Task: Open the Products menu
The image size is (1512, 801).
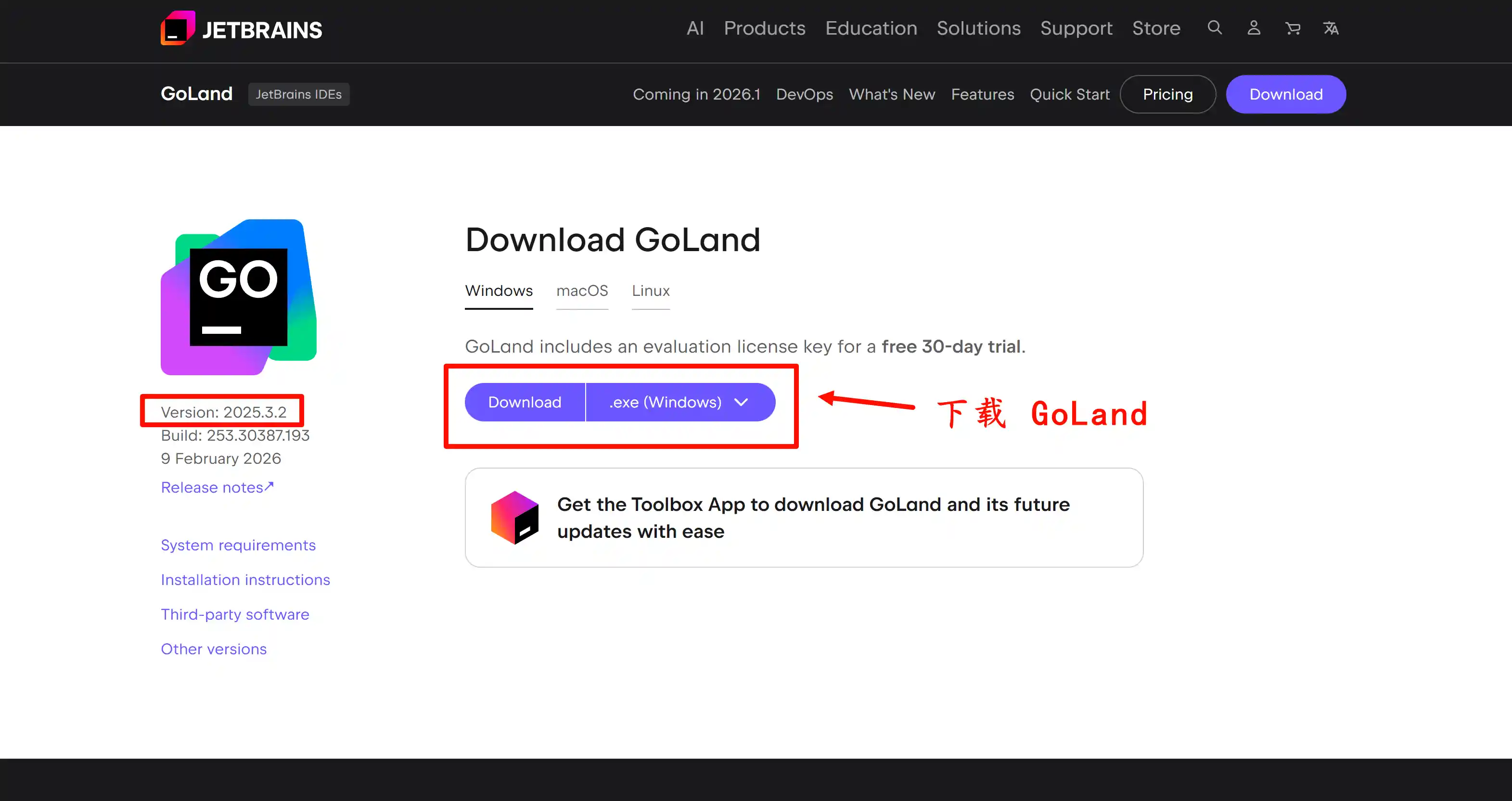Action: click(x=764, y=28)
